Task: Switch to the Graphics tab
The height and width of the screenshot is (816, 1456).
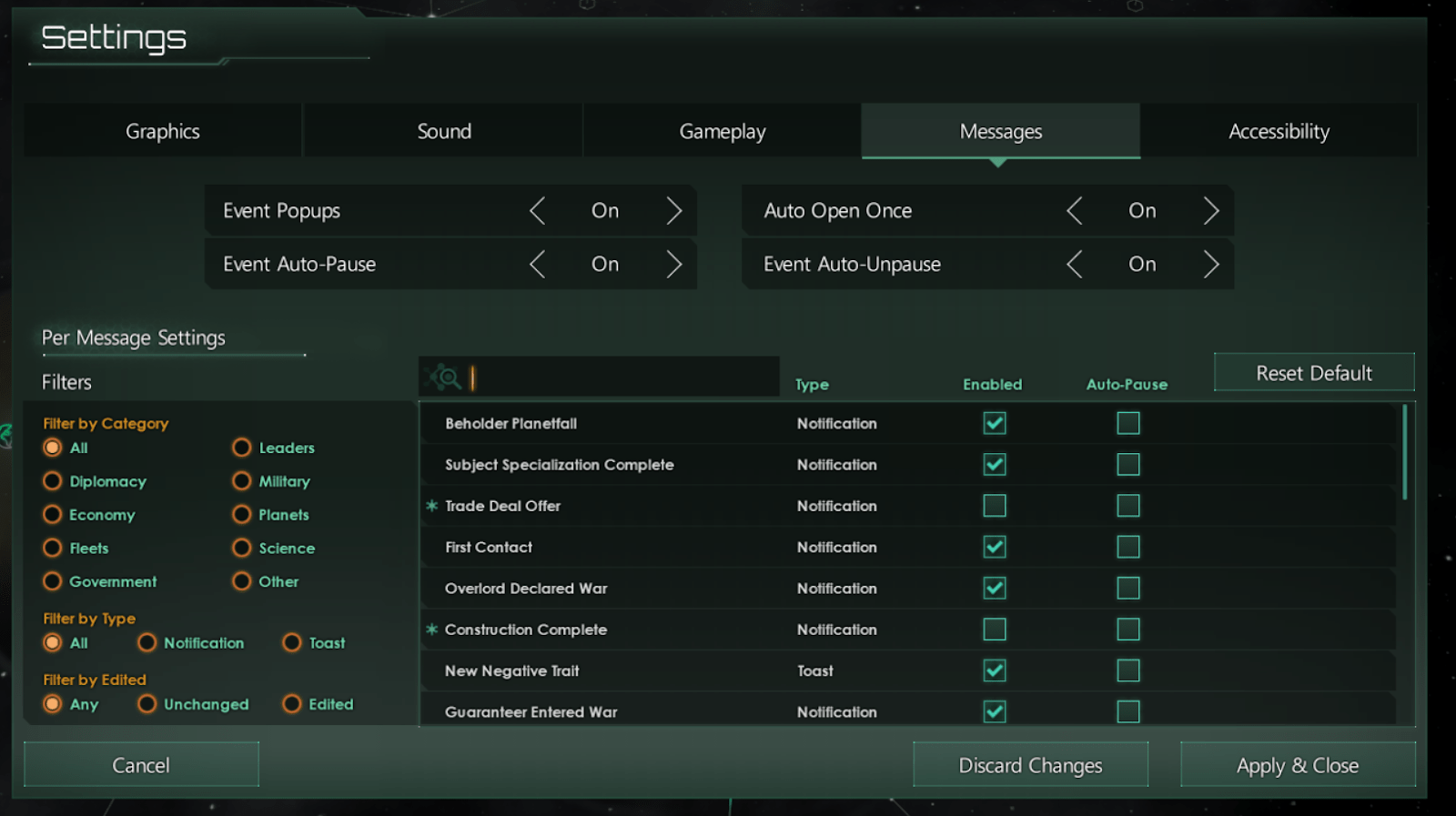Action: 163,131
